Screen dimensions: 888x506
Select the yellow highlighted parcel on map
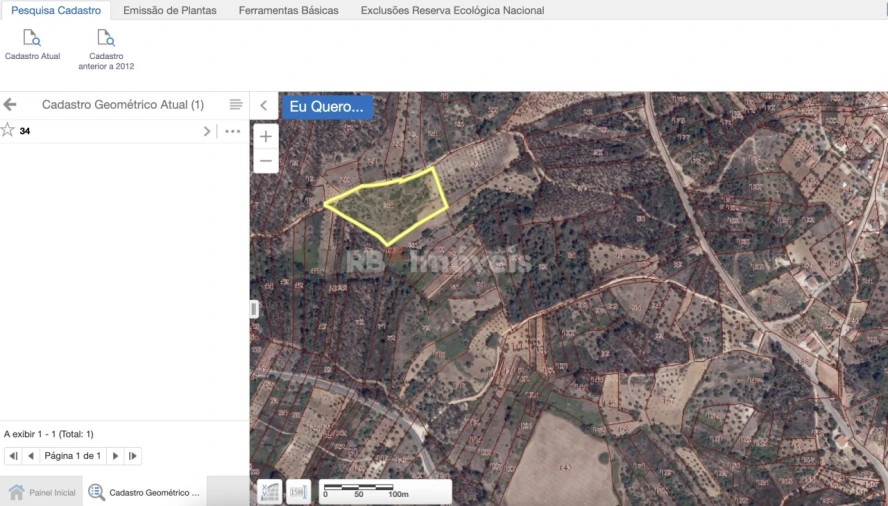[390, 205]
